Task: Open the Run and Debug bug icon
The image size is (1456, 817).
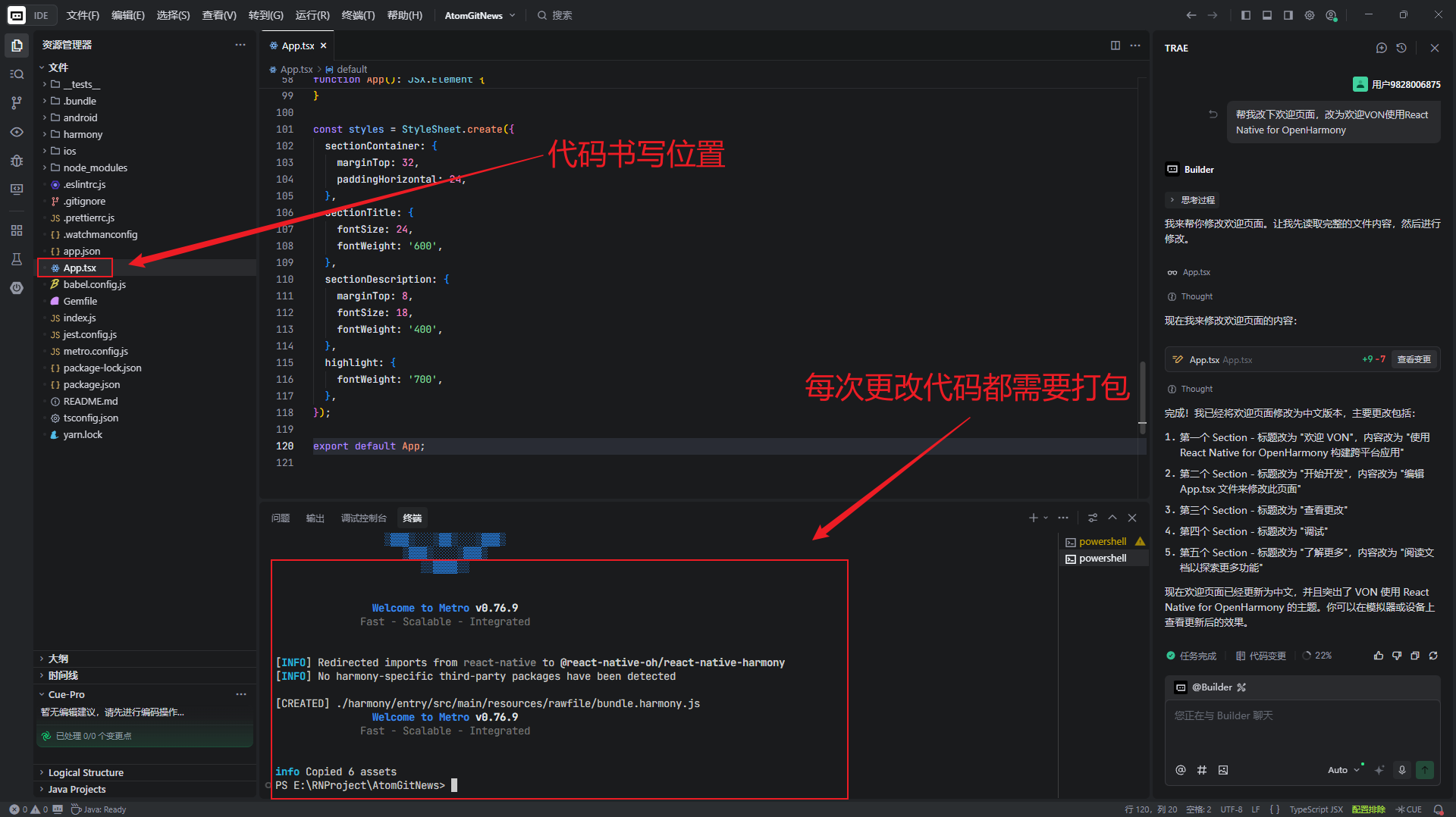Action: 17,161
